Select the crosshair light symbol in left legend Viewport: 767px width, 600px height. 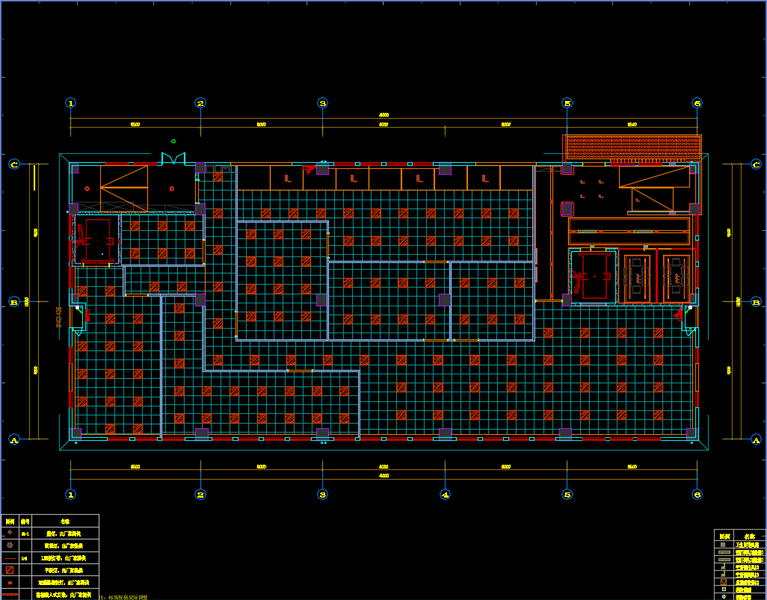[10, 533]
